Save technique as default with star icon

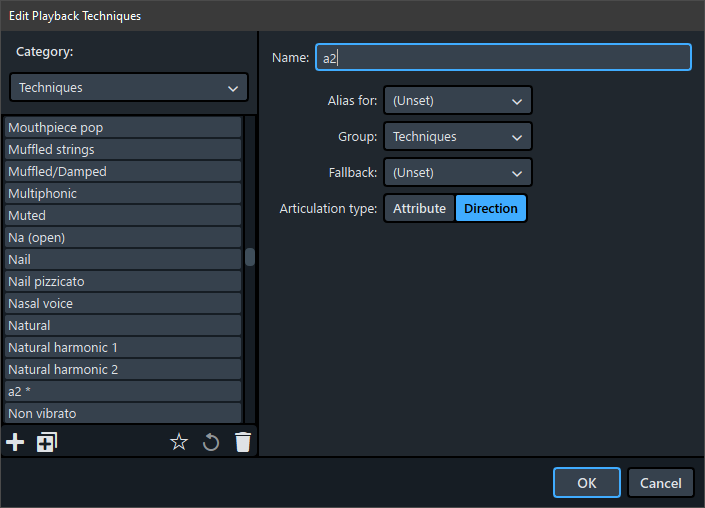pos(179,442)
